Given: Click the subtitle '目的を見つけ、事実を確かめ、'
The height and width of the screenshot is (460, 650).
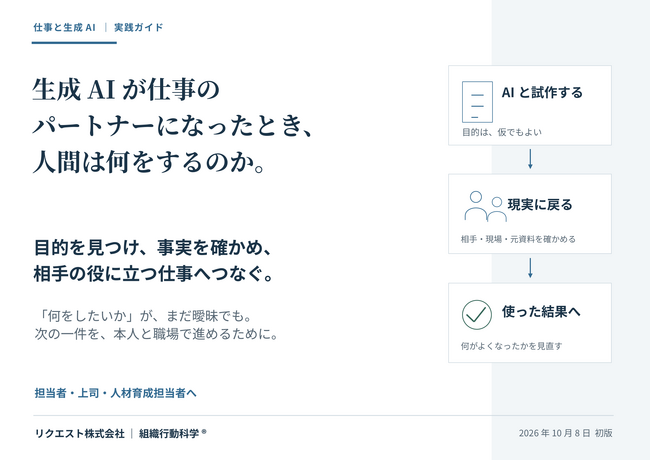Looking at the screenshot, I should 153,247.
